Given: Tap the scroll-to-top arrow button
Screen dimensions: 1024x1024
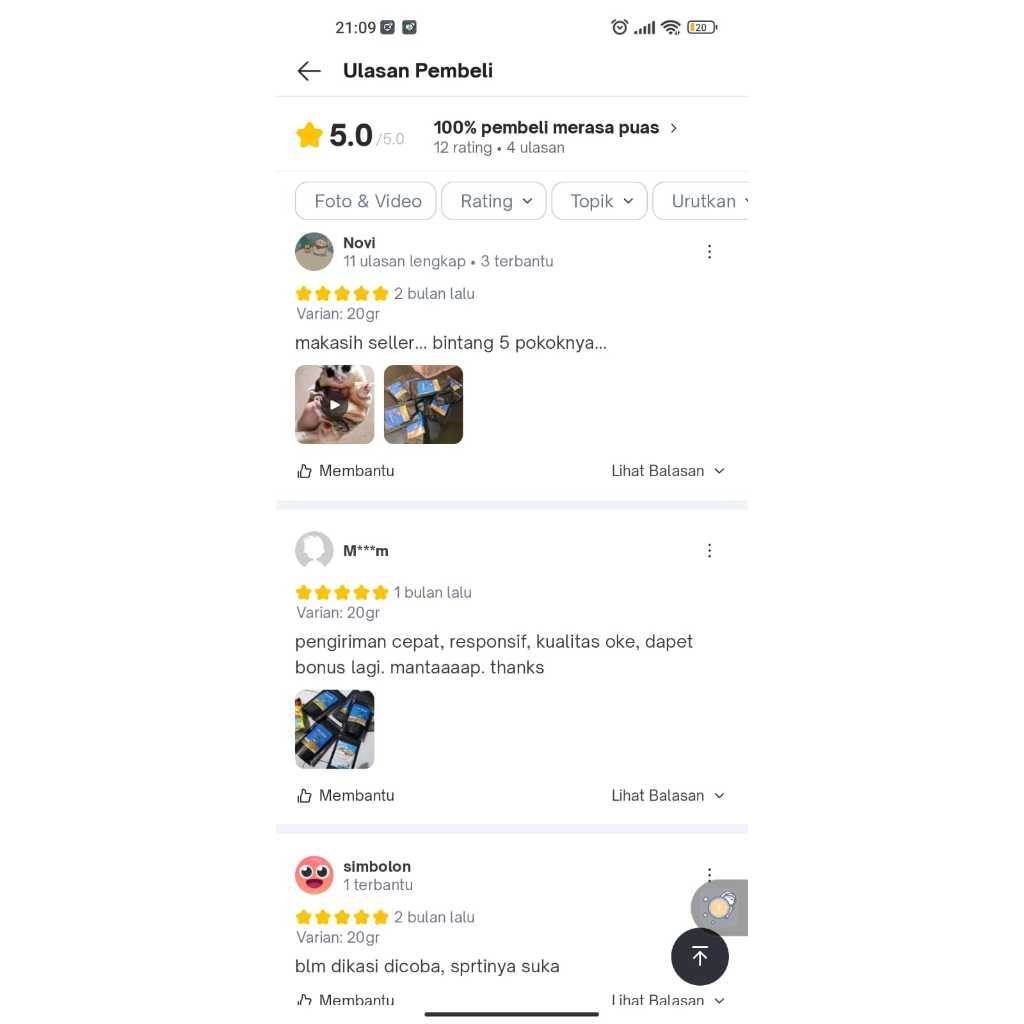Looking at the screenshot, I should 699,957.
